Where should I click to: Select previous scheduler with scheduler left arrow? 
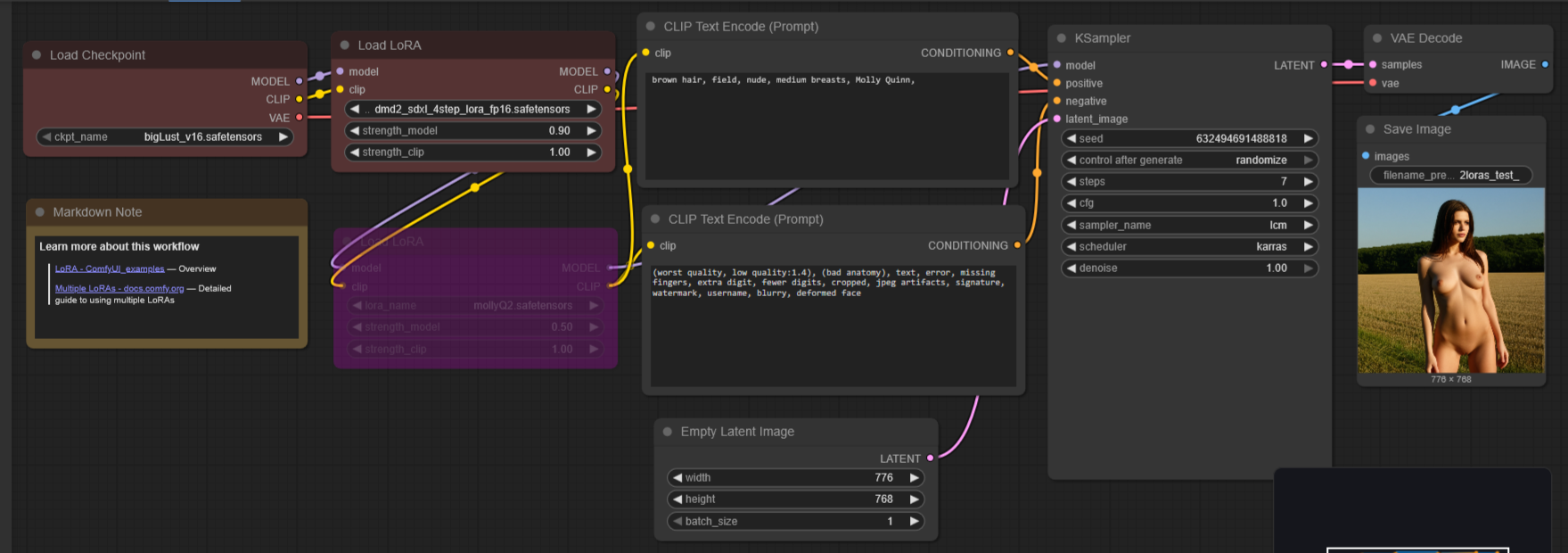pyautogui.click(x=1071, y=246)
